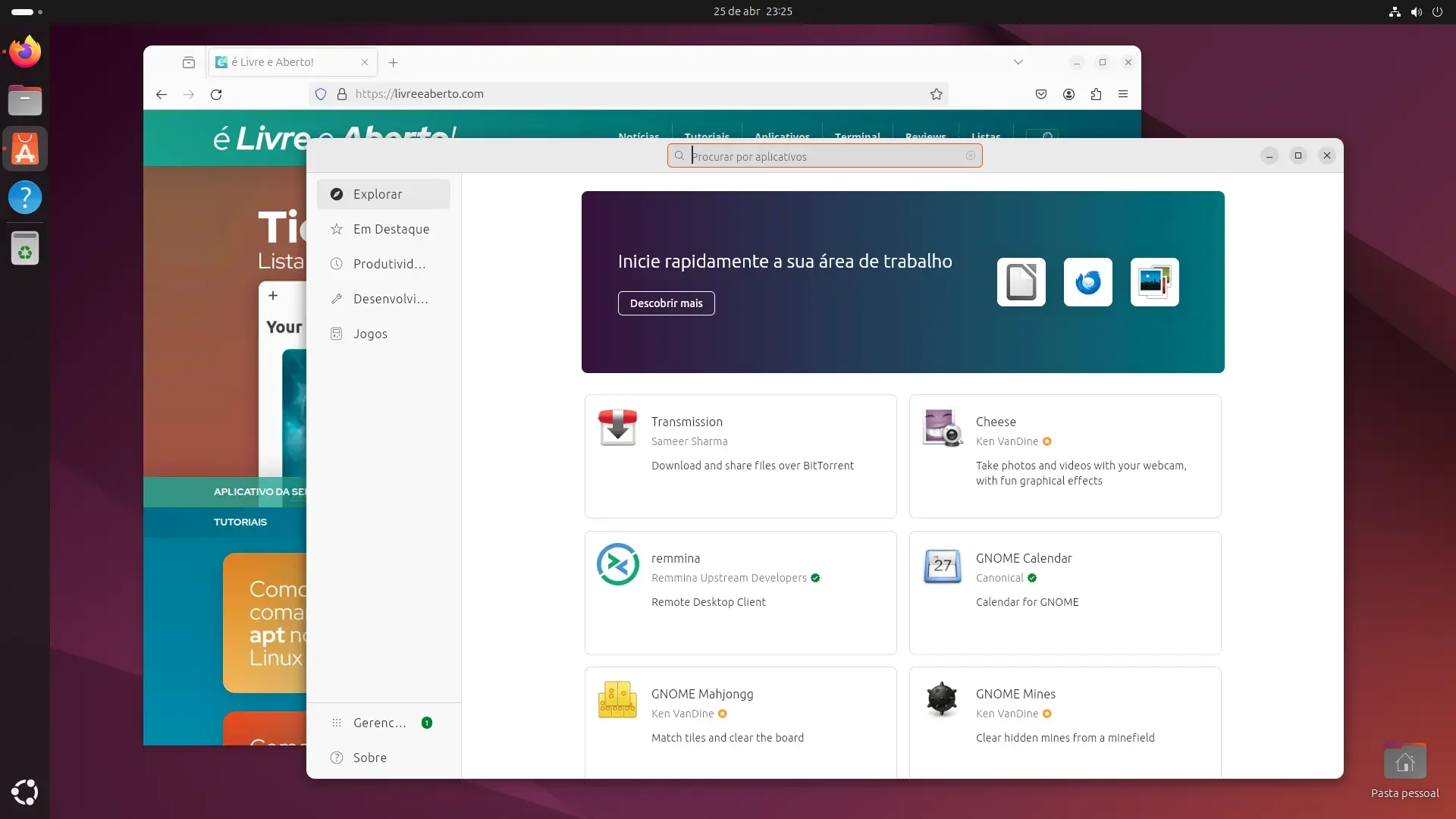Click the activities workspace indicator
Screen dimensions: 1456x819
(x=27, y=11)
